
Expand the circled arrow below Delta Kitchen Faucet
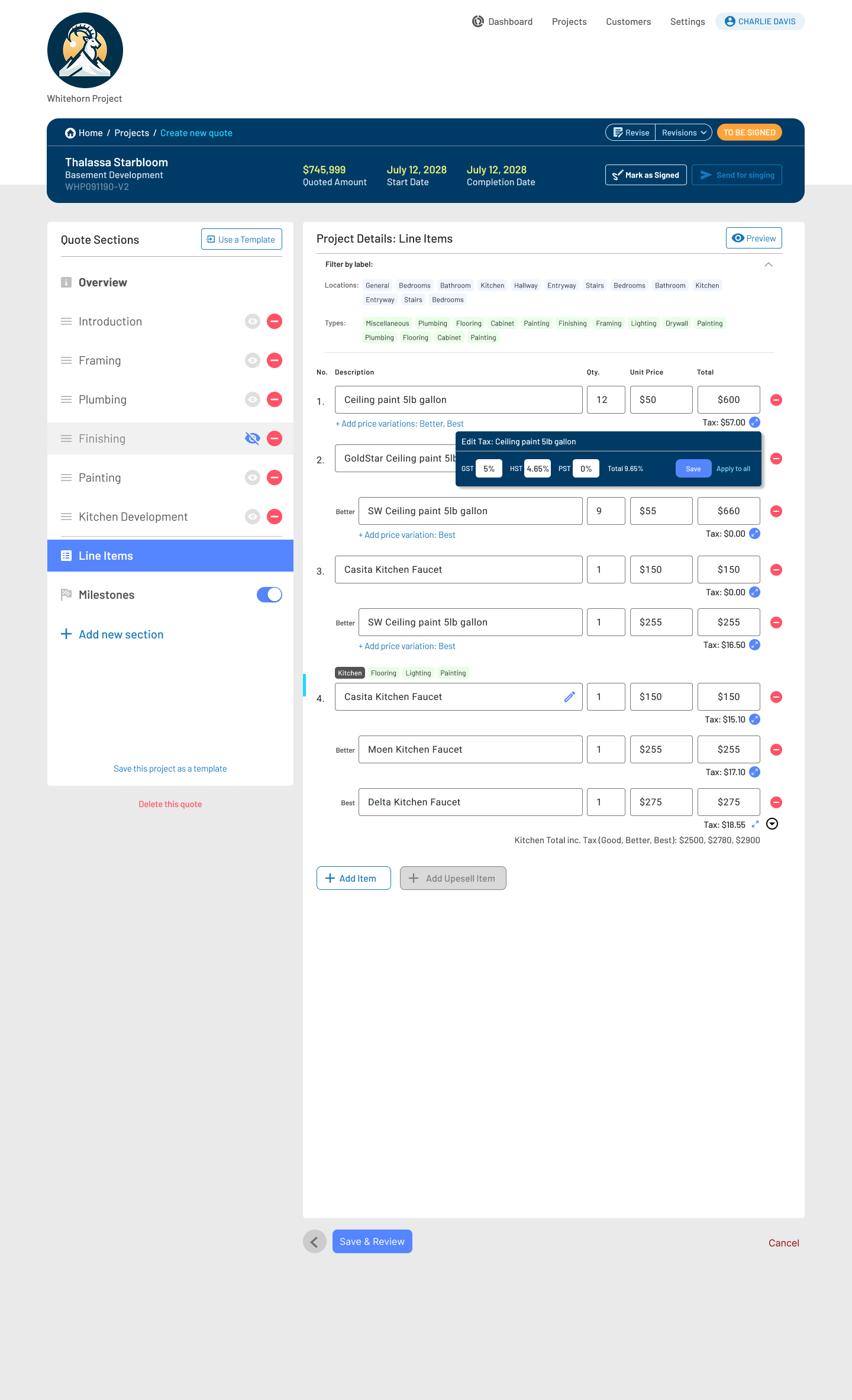point(772,824)
